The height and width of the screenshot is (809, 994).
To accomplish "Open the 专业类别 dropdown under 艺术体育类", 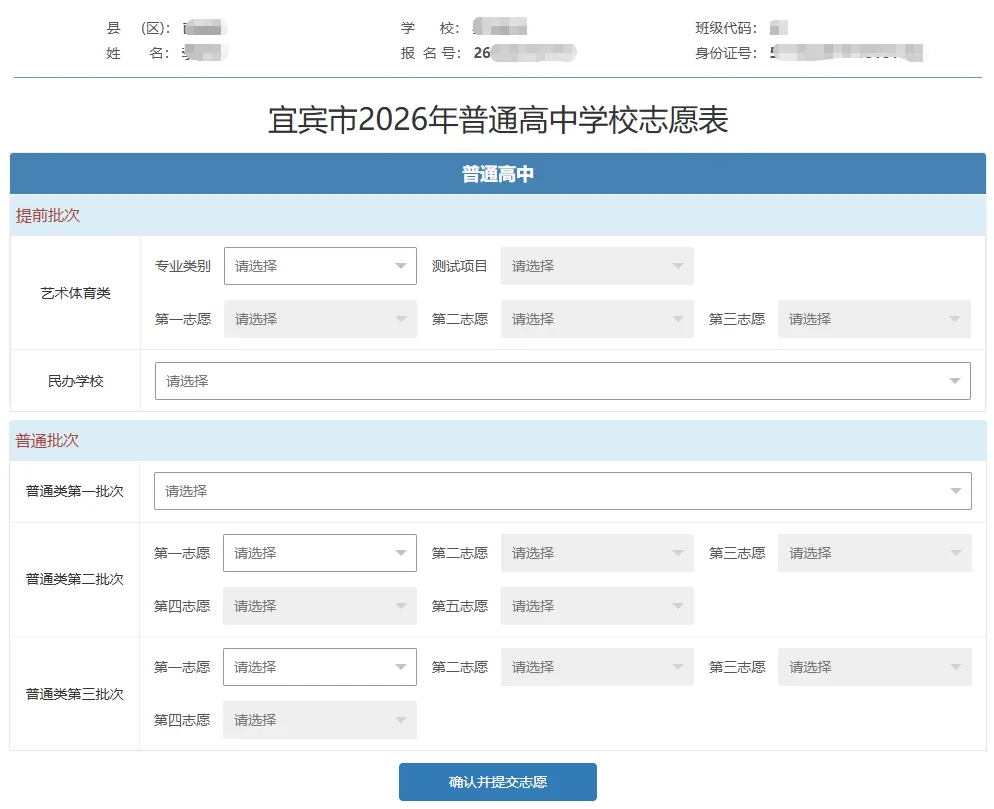I will (x=319, y=265).
